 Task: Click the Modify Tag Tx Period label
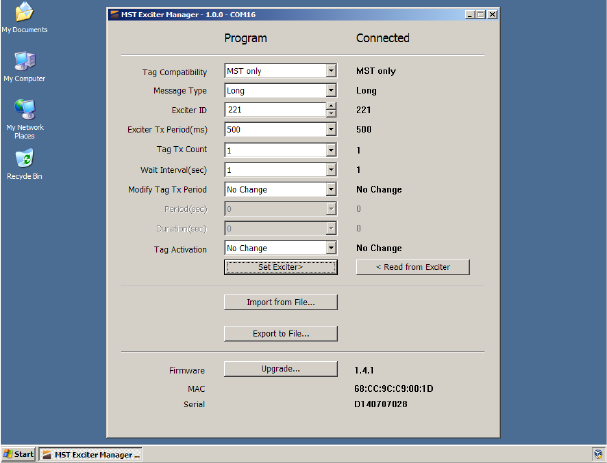click(167, 190)
